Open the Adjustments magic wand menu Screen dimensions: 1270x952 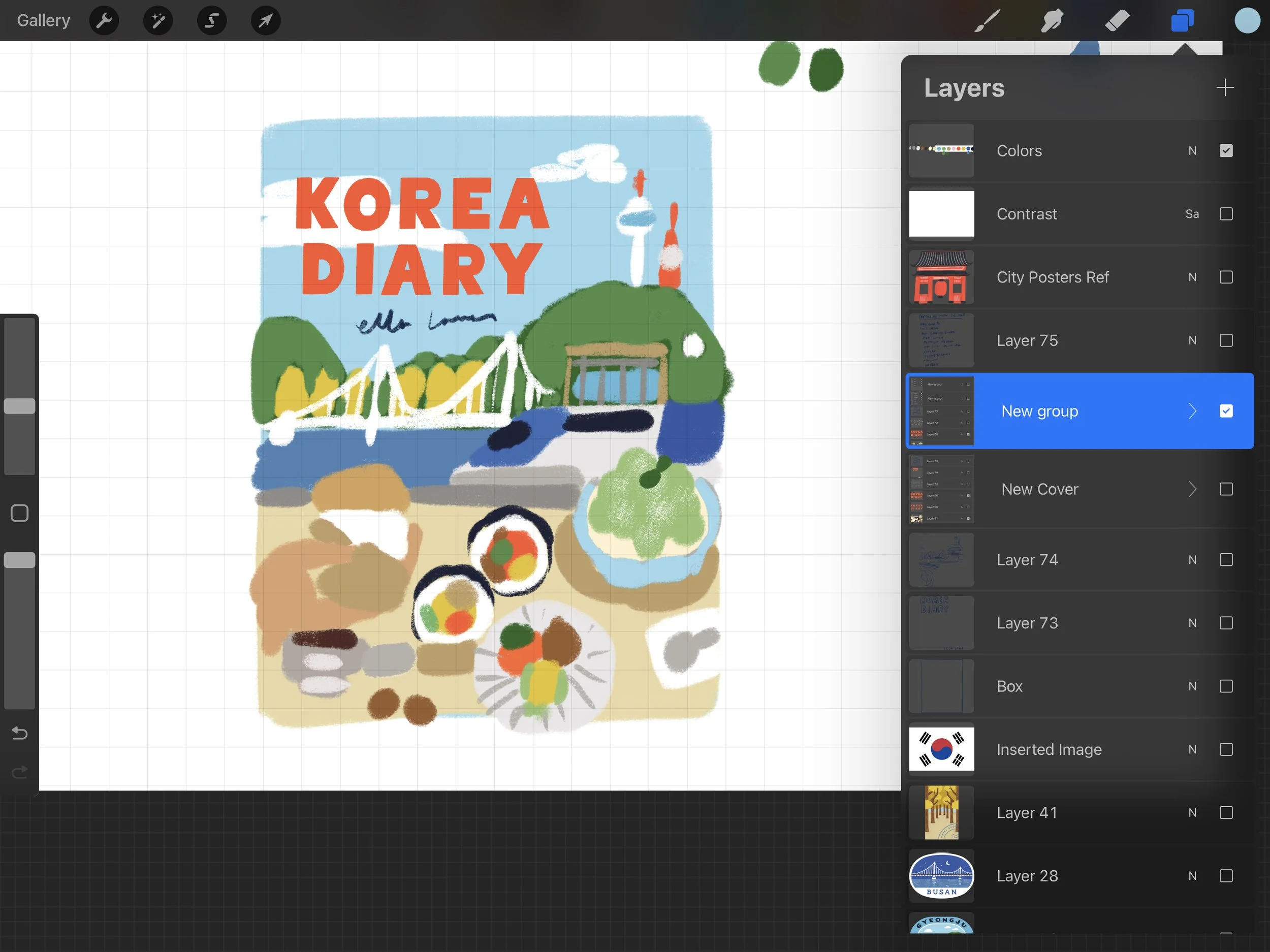158,21
